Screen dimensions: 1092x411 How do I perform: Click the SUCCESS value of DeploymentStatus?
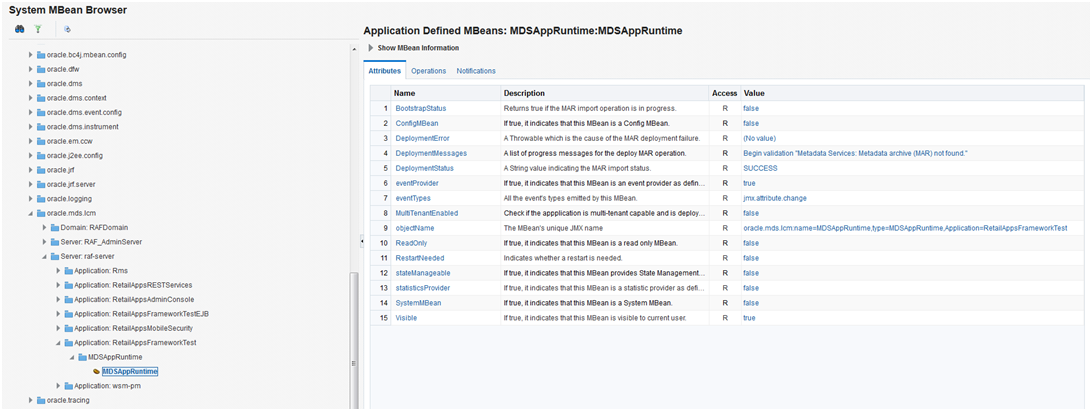coord(760,168)
